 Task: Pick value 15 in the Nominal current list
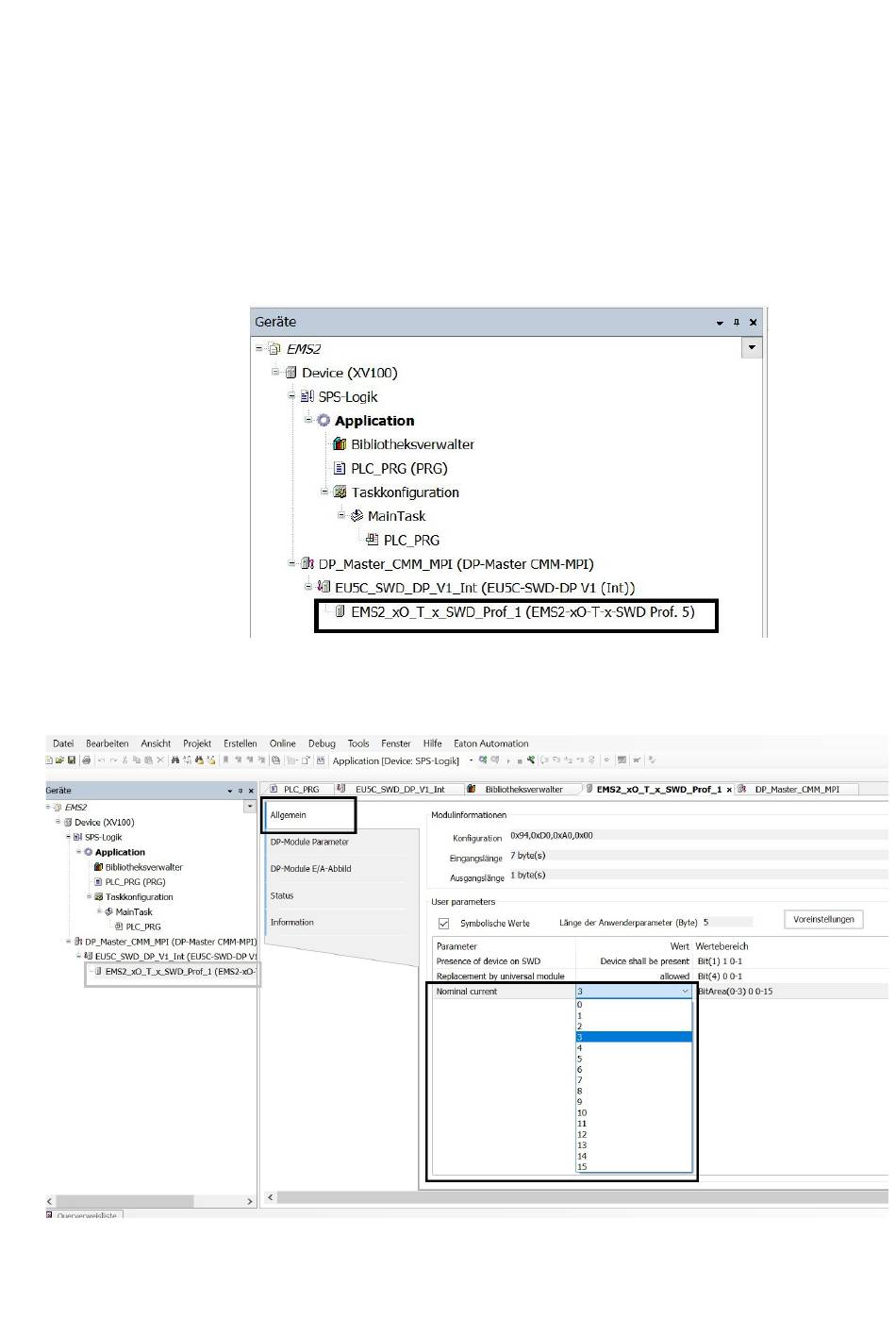click(x=634, y=1167)
